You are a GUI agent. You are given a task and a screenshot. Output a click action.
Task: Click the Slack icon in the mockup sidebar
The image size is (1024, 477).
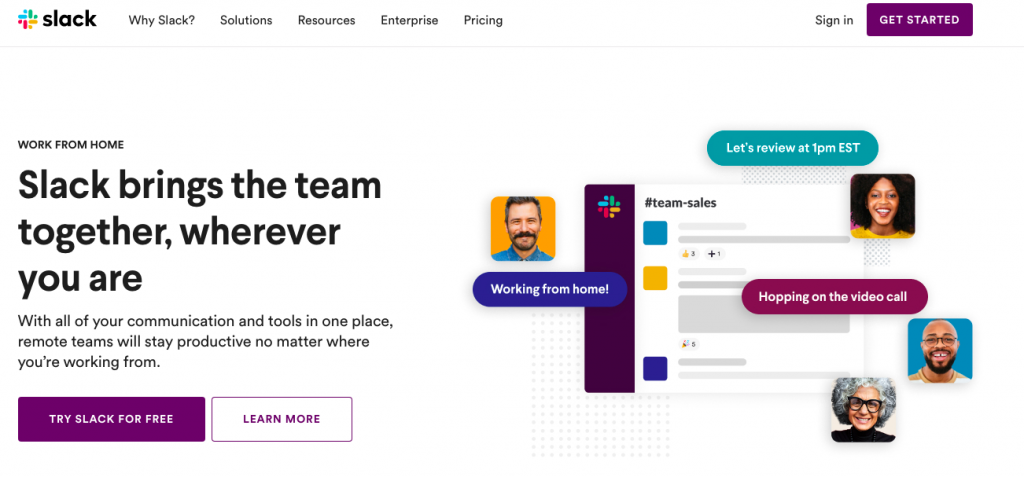[x=609, y=206]
